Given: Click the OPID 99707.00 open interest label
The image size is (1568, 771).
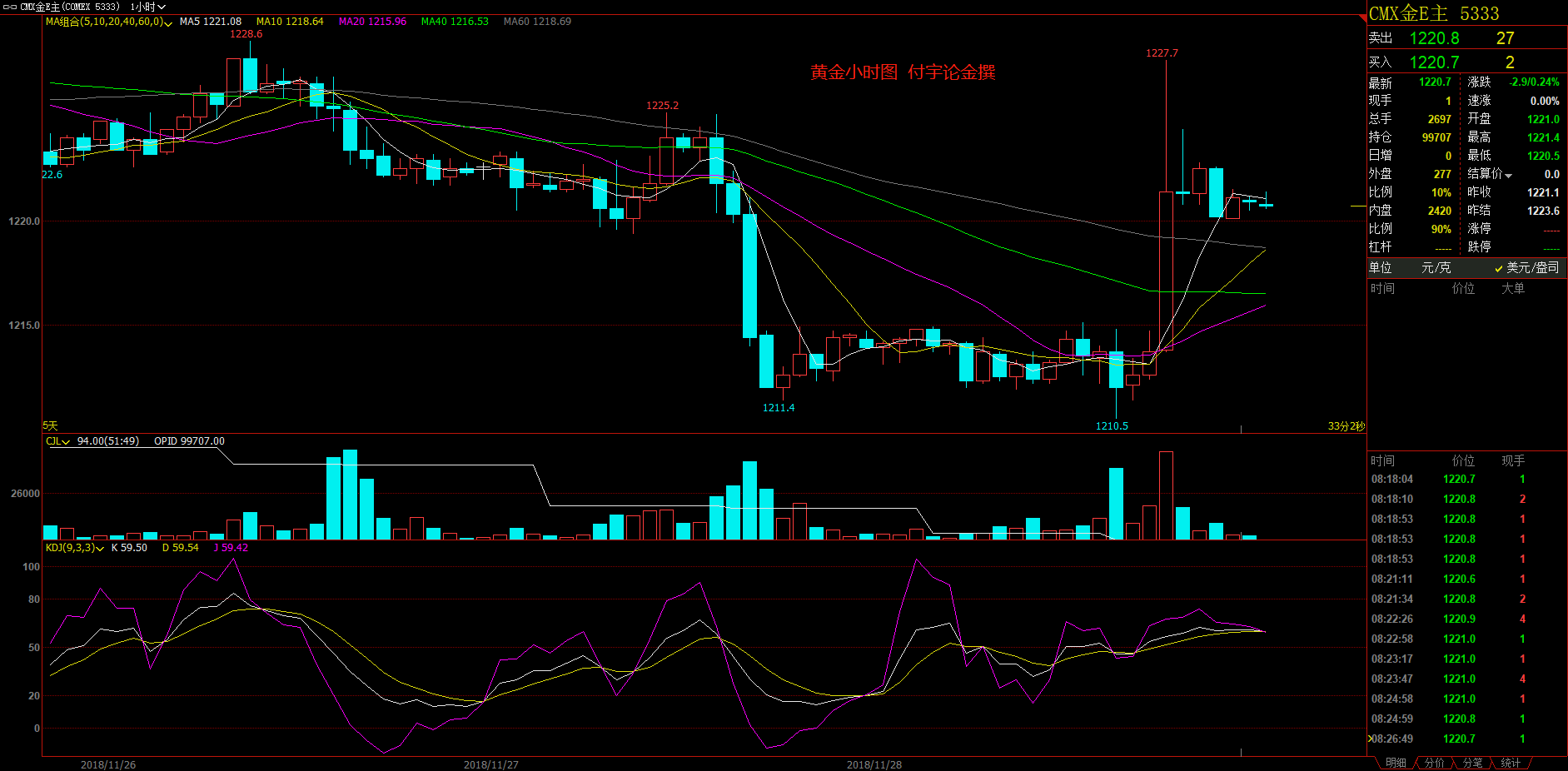Looking at the screenshot, I should 189,441.
